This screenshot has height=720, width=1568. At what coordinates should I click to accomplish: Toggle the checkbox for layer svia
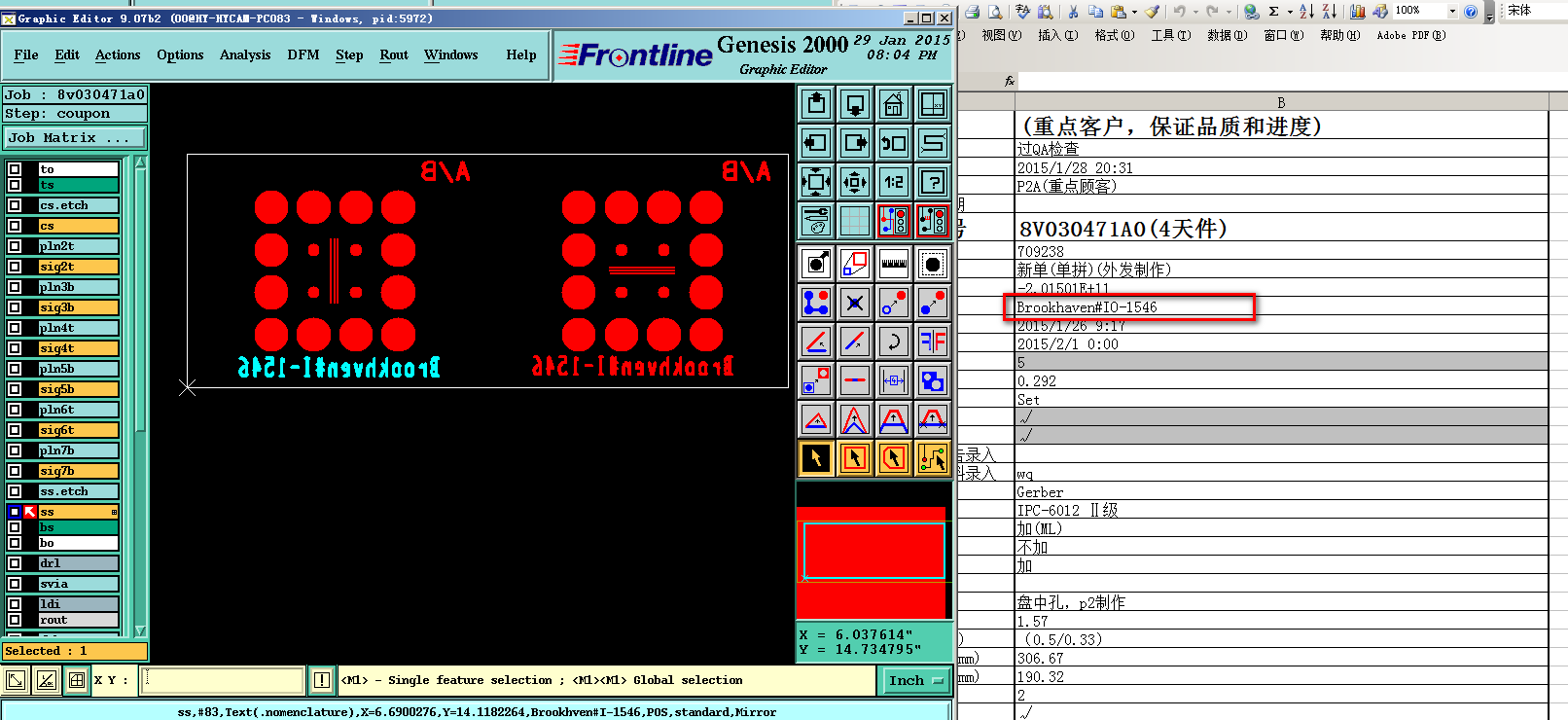(x=15, y=584)
